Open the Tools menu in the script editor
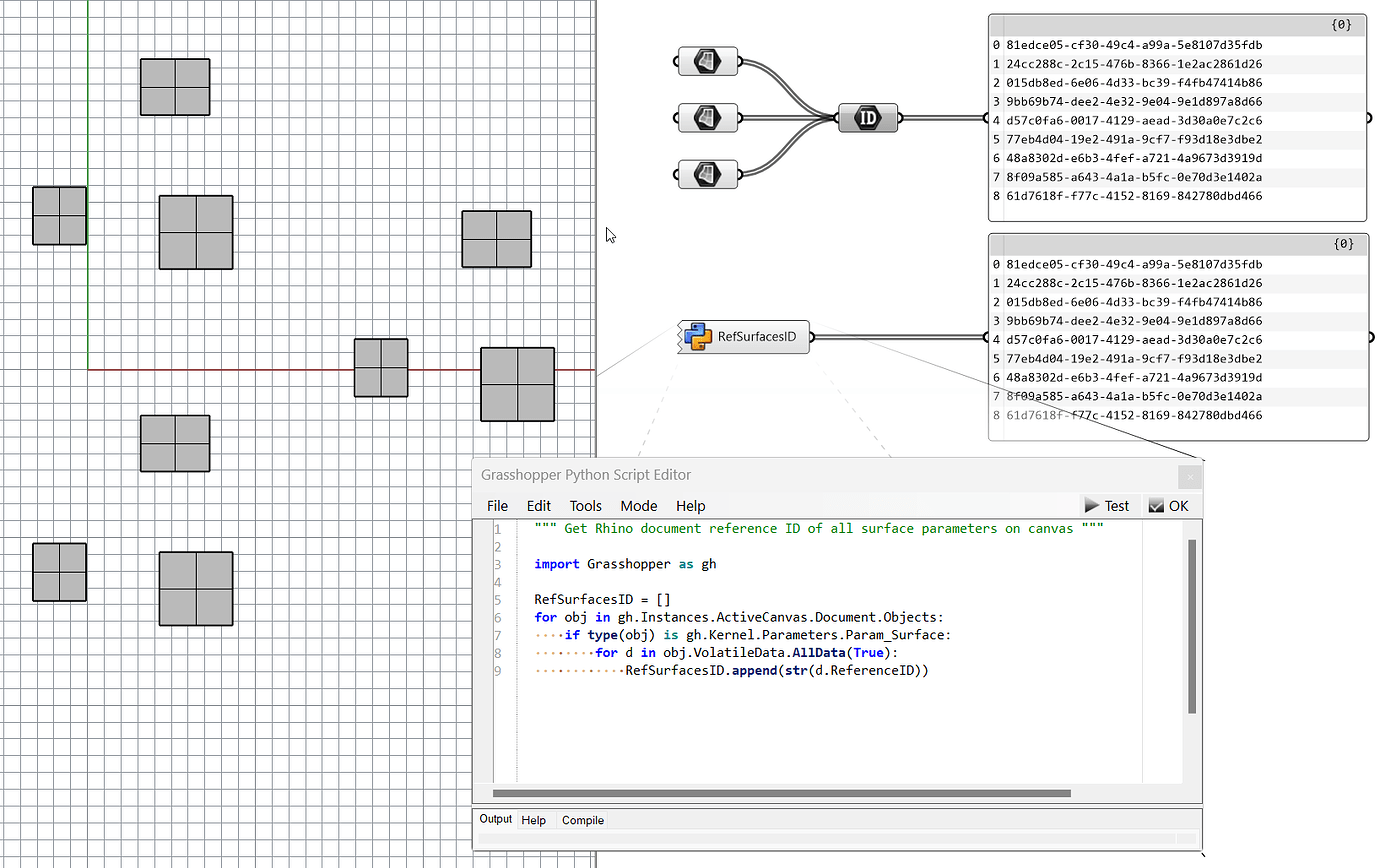Viewport: 1380px width, 868px height. (x=585, y=506)
